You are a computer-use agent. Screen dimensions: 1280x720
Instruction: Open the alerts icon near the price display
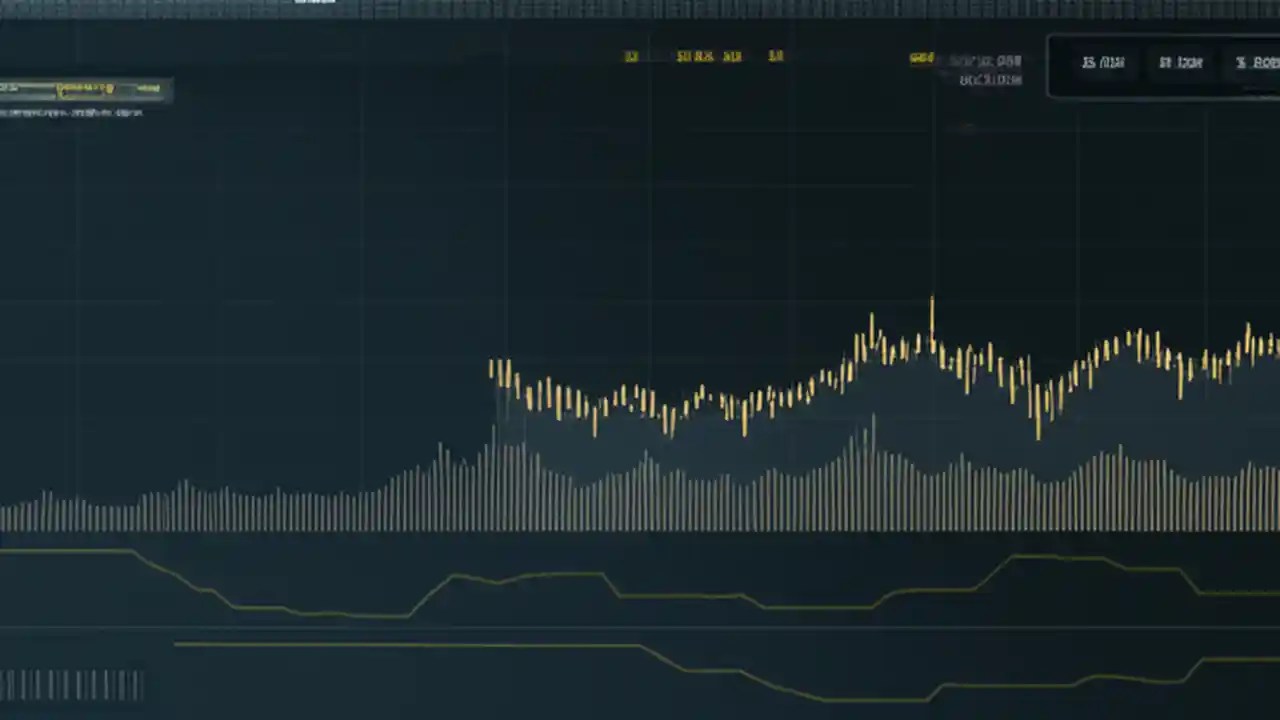(x=777, y=57)
